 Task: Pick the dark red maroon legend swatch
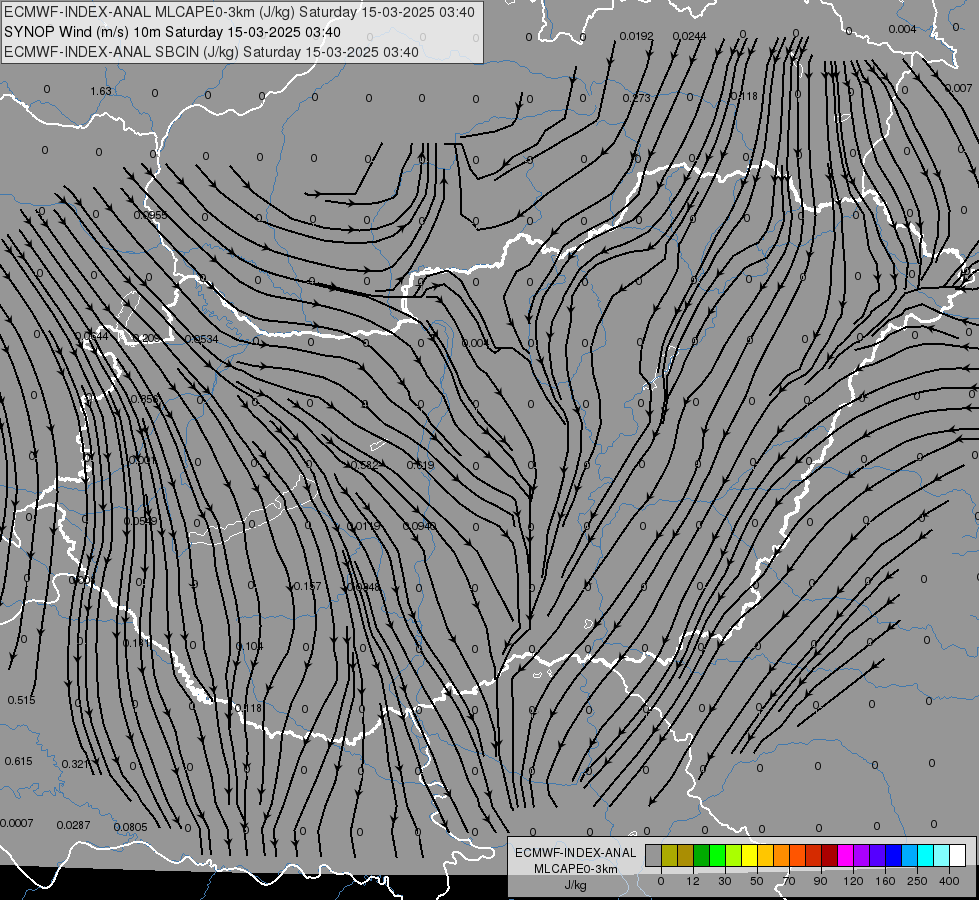click(830, 856)
